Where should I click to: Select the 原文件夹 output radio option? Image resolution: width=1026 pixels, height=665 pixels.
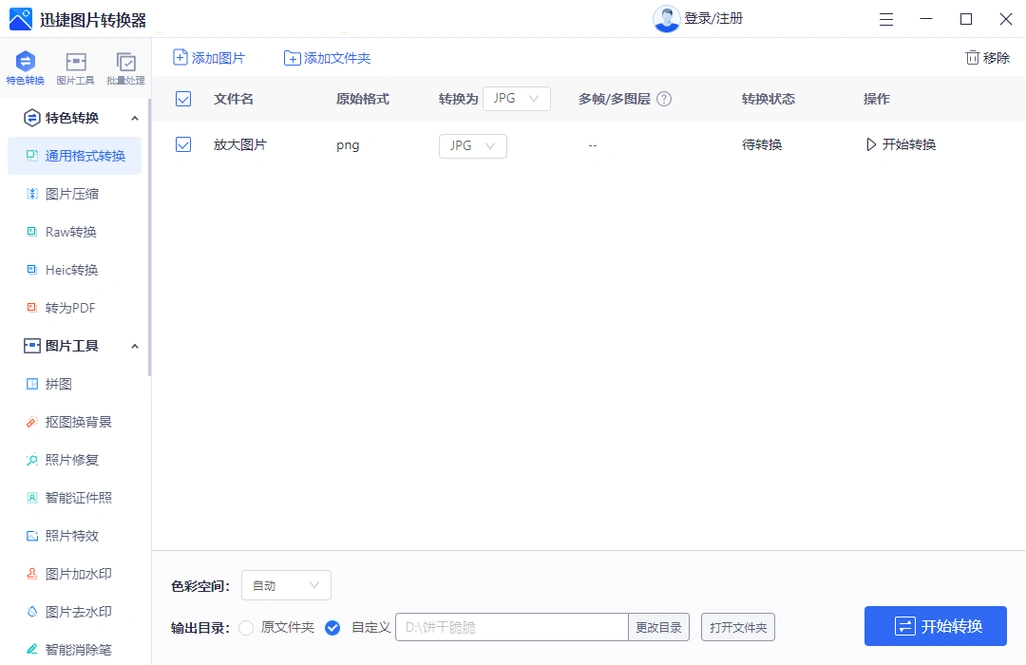click(245, 627)
